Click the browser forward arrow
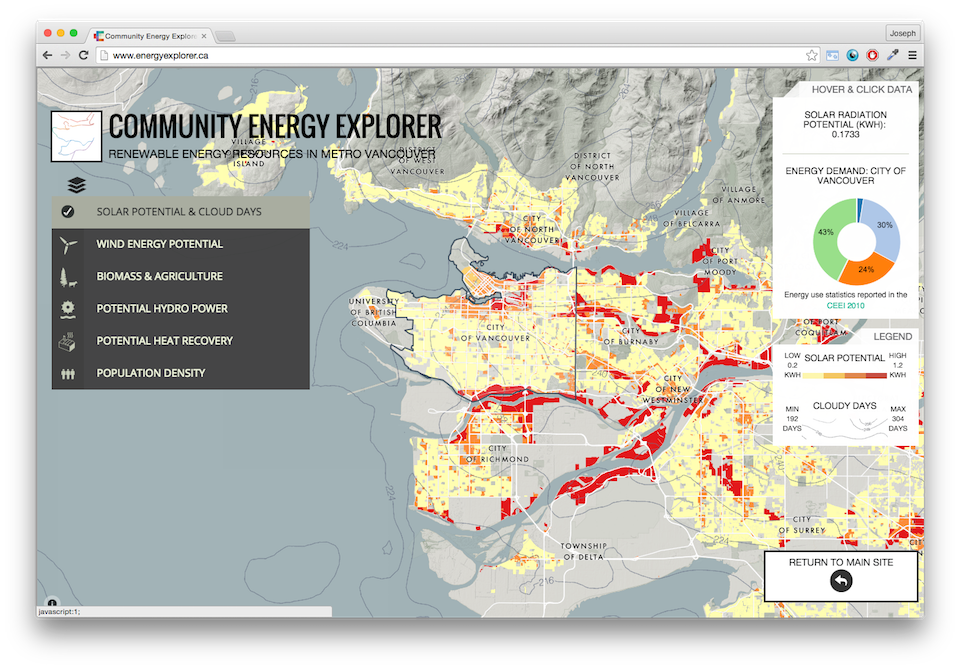 pos(66,56)
